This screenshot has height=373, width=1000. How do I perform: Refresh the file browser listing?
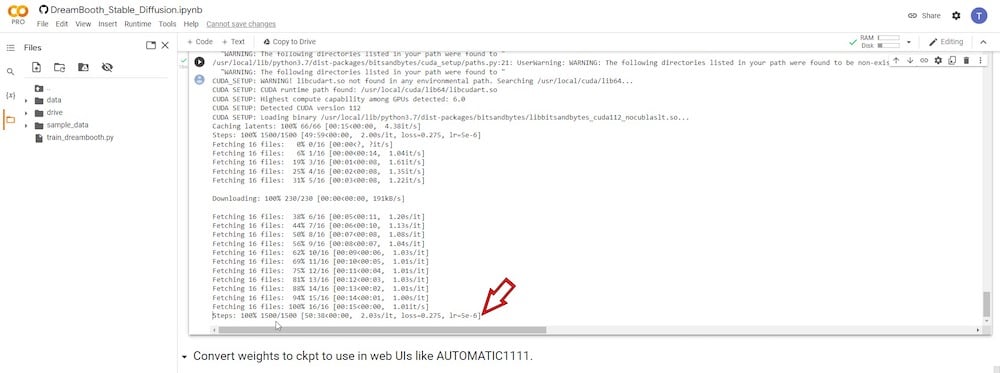tap(59, 67)
